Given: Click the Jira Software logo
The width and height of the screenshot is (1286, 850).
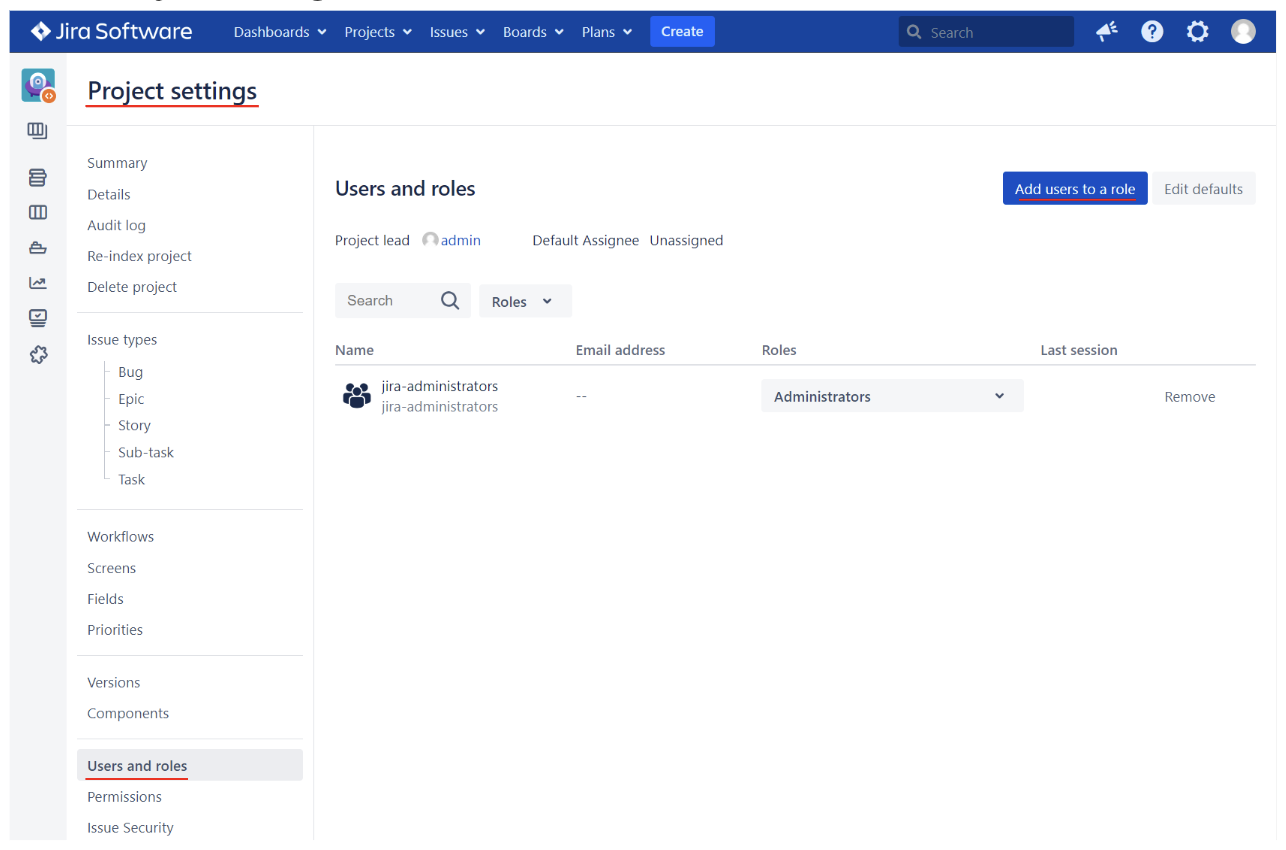Looking at the screenshot, I should click(111, 31).
